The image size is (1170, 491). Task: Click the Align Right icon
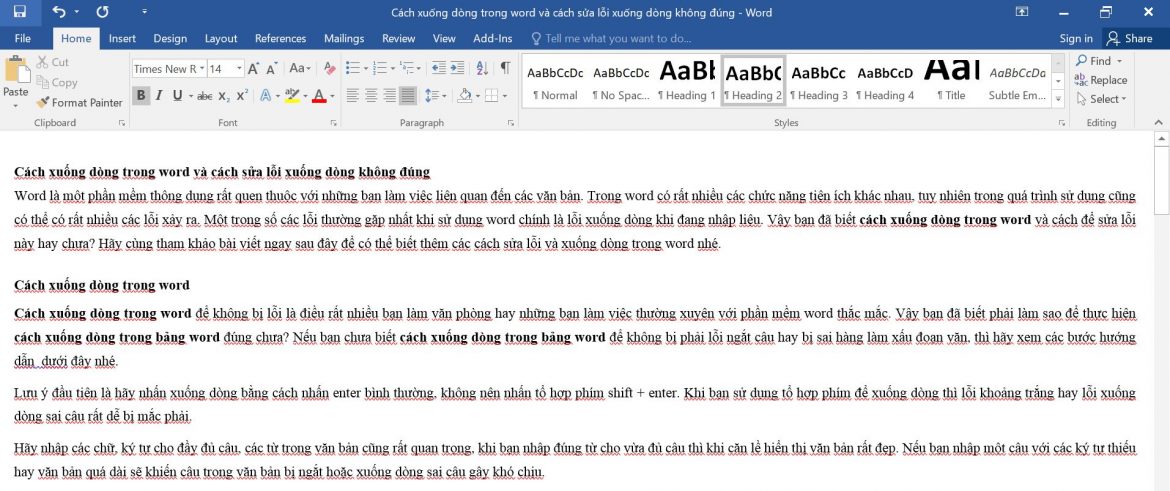[390, 96]
